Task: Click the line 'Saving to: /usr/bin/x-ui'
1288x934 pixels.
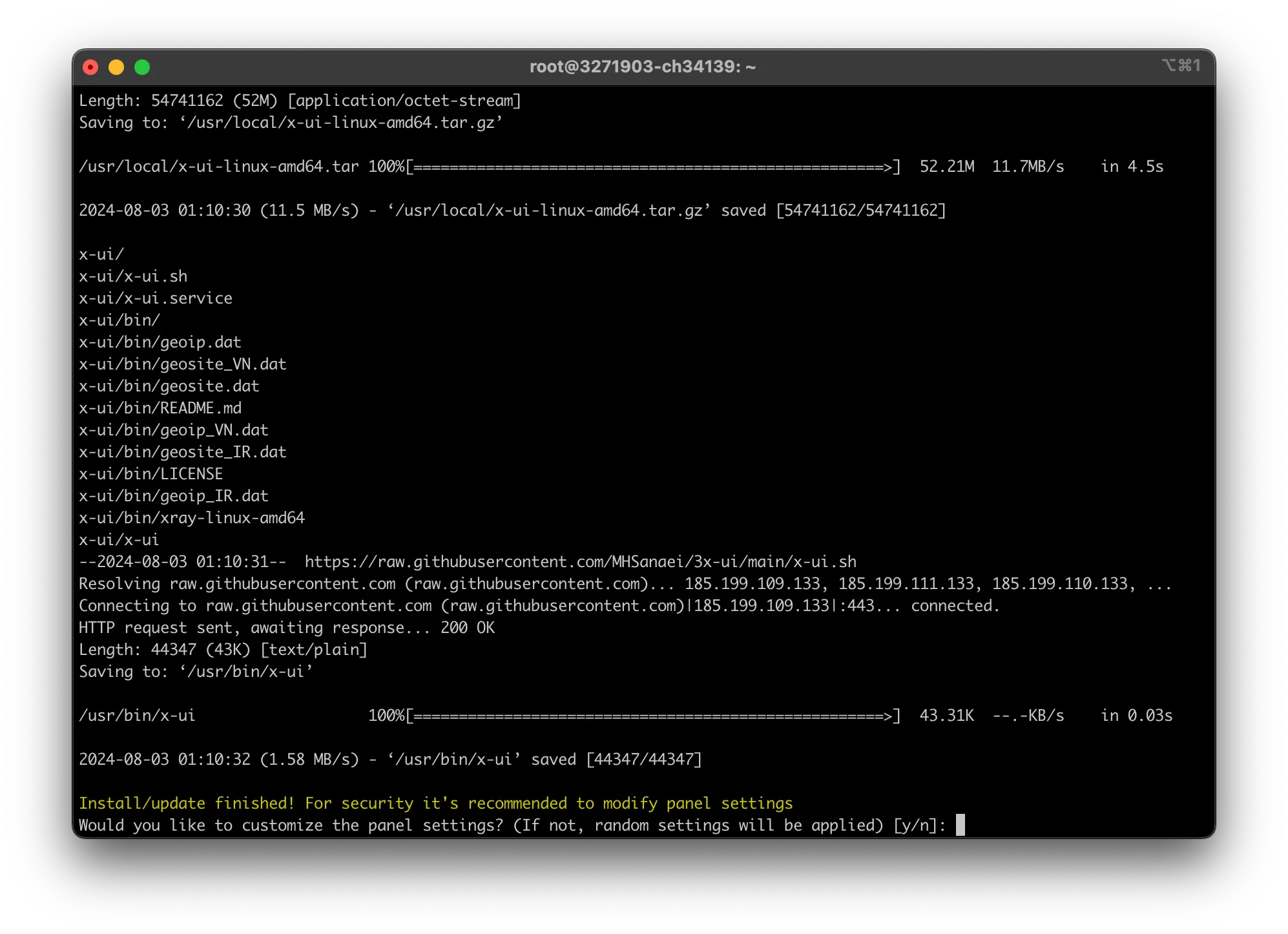Action: 196,672
